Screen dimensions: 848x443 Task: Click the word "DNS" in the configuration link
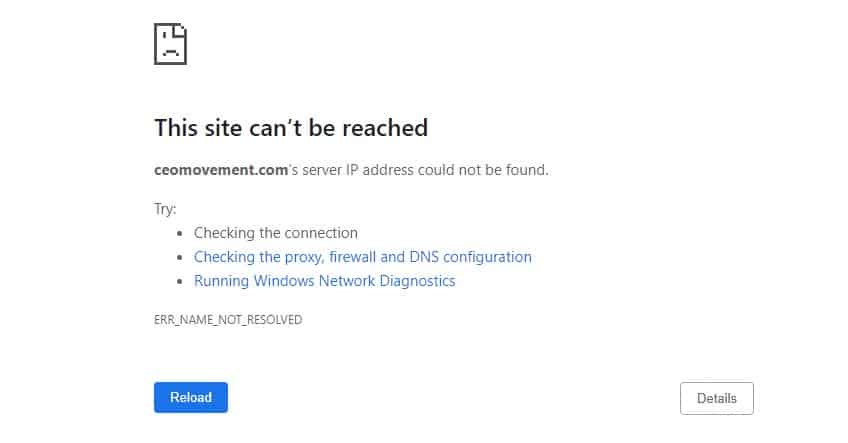(424, 257)
